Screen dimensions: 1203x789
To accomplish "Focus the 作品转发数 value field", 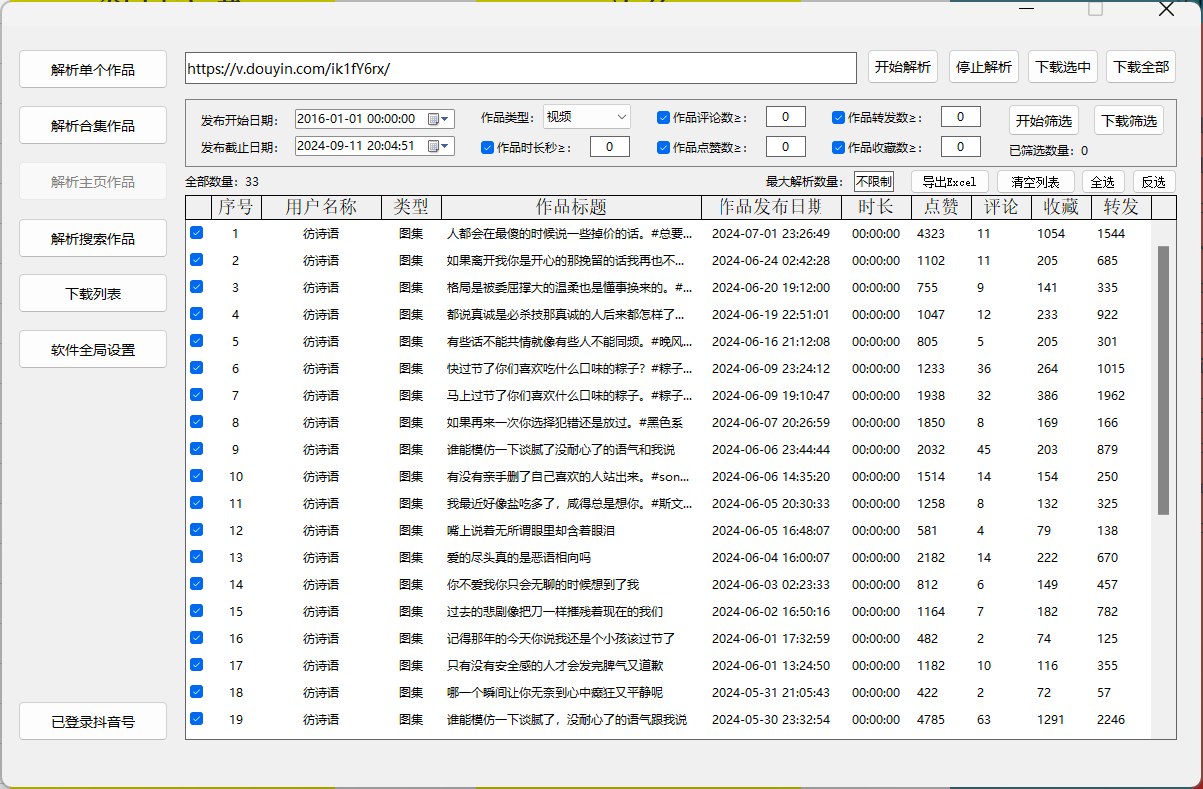I will (x=961, y=117).
